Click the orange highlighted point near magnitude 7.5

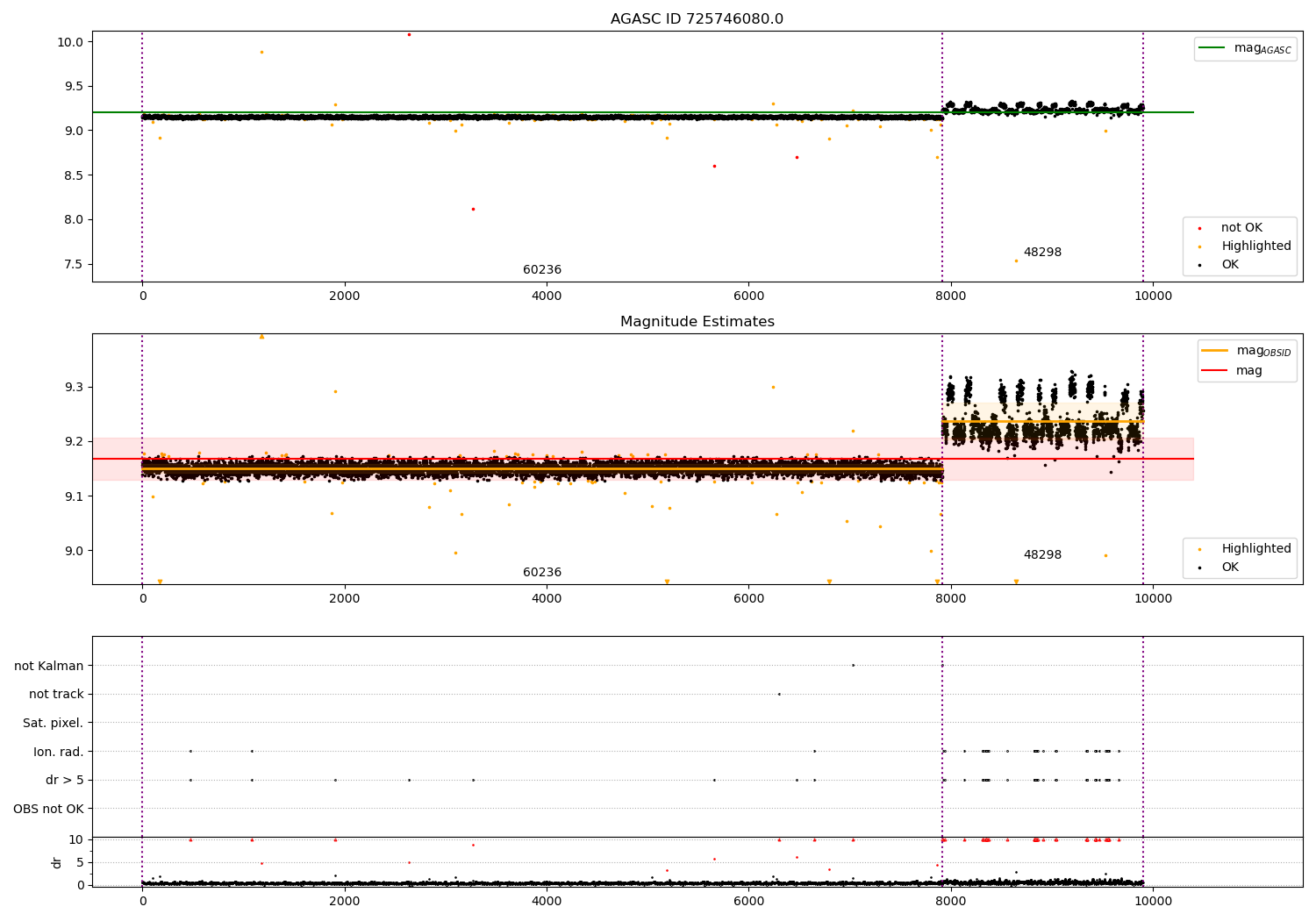[x=1016, y=261]
